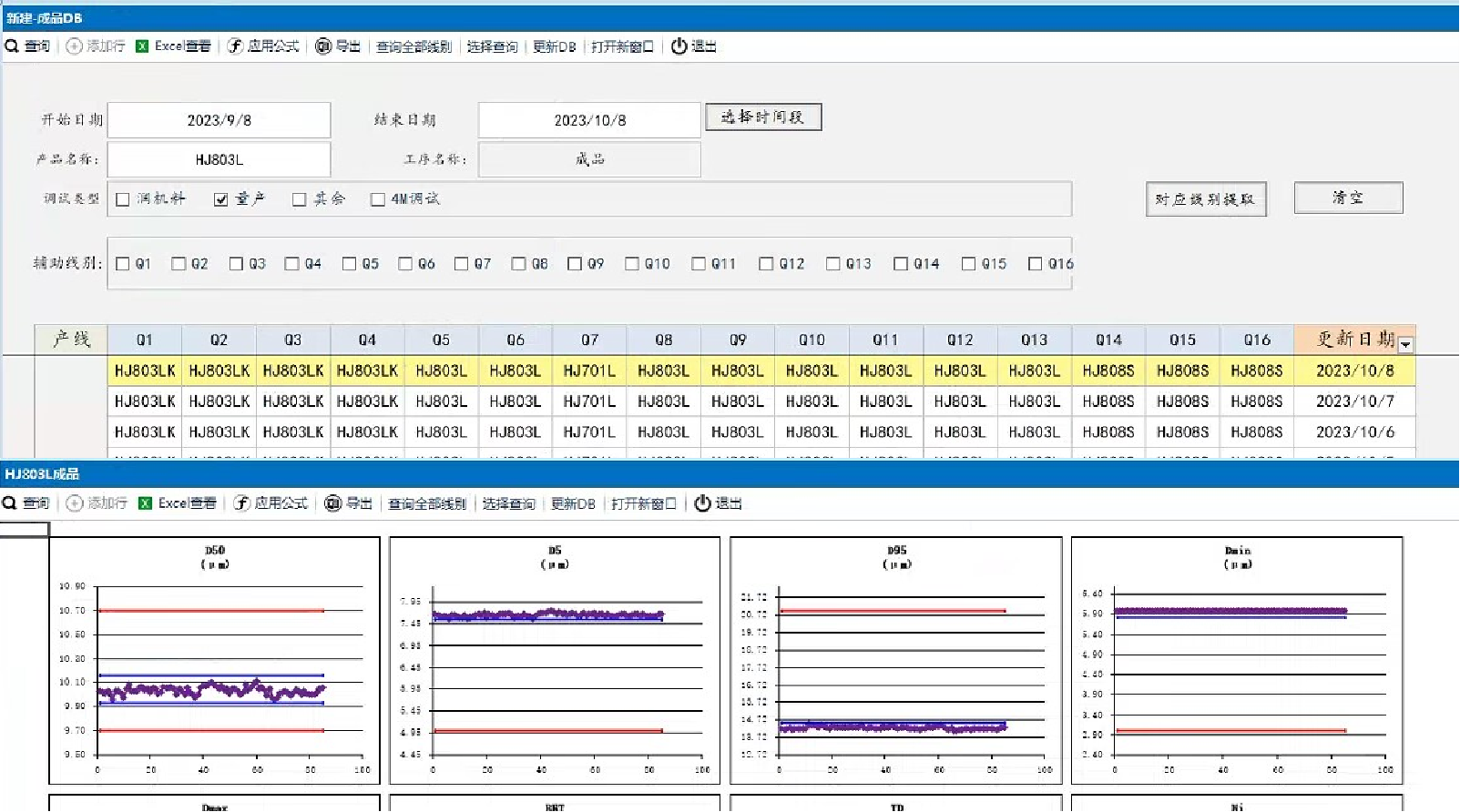Viewport: 1460px width, 812px height.
Task: Click the 对应线别提取 button
Action: 1206,199
